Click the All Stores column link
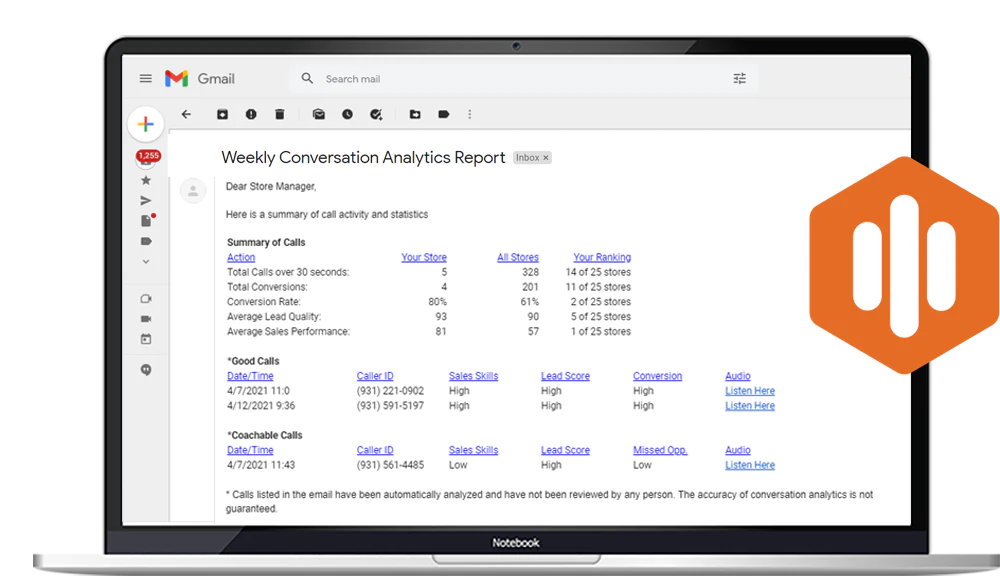Screen dimensions: 1000x576 coord(518,257)
